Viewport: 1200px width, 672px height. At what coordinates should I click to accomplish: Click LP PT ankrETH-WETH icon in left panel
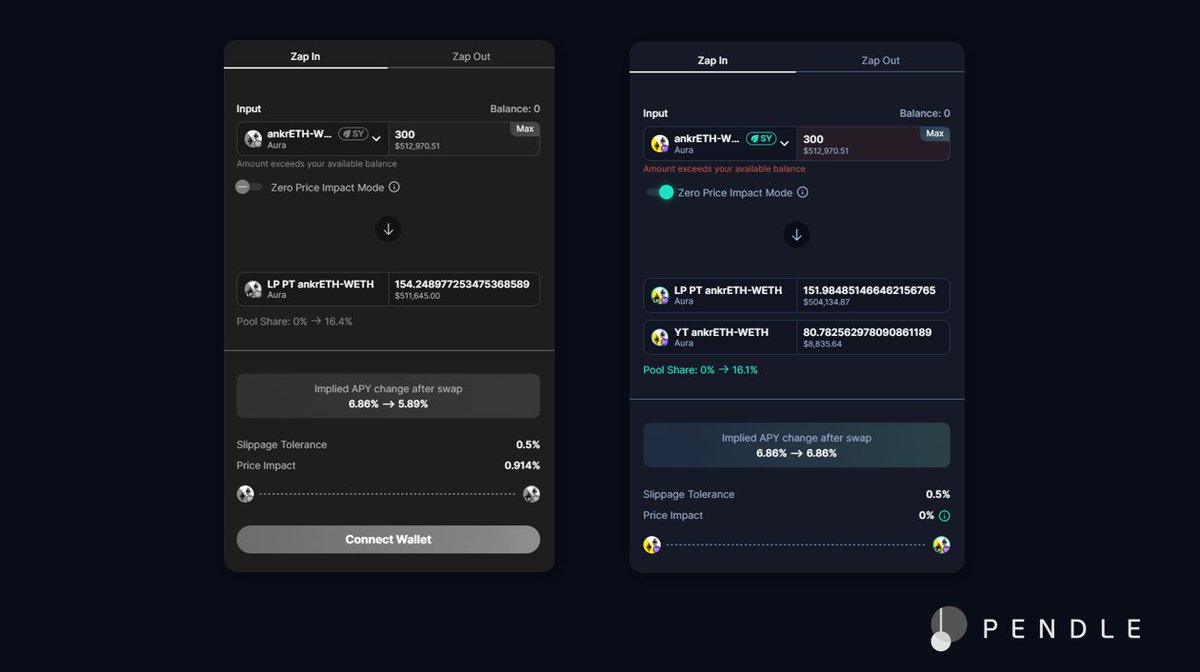[253, 289]
